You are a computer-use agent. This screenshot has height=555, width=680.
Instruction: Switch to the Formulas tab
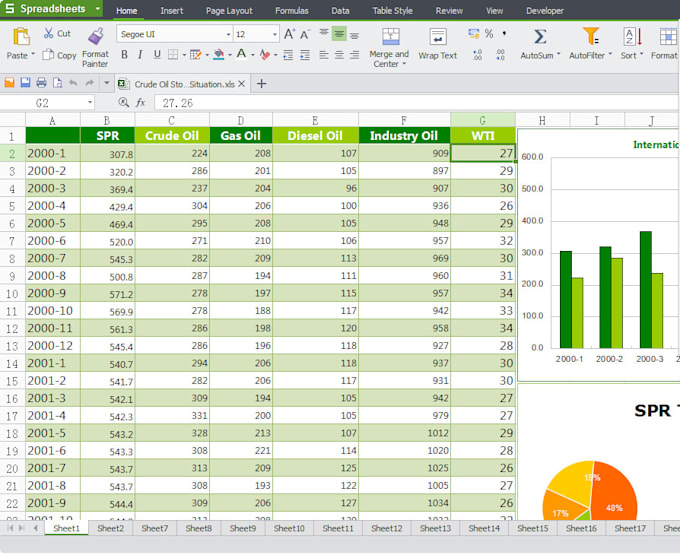coord(291,11)
